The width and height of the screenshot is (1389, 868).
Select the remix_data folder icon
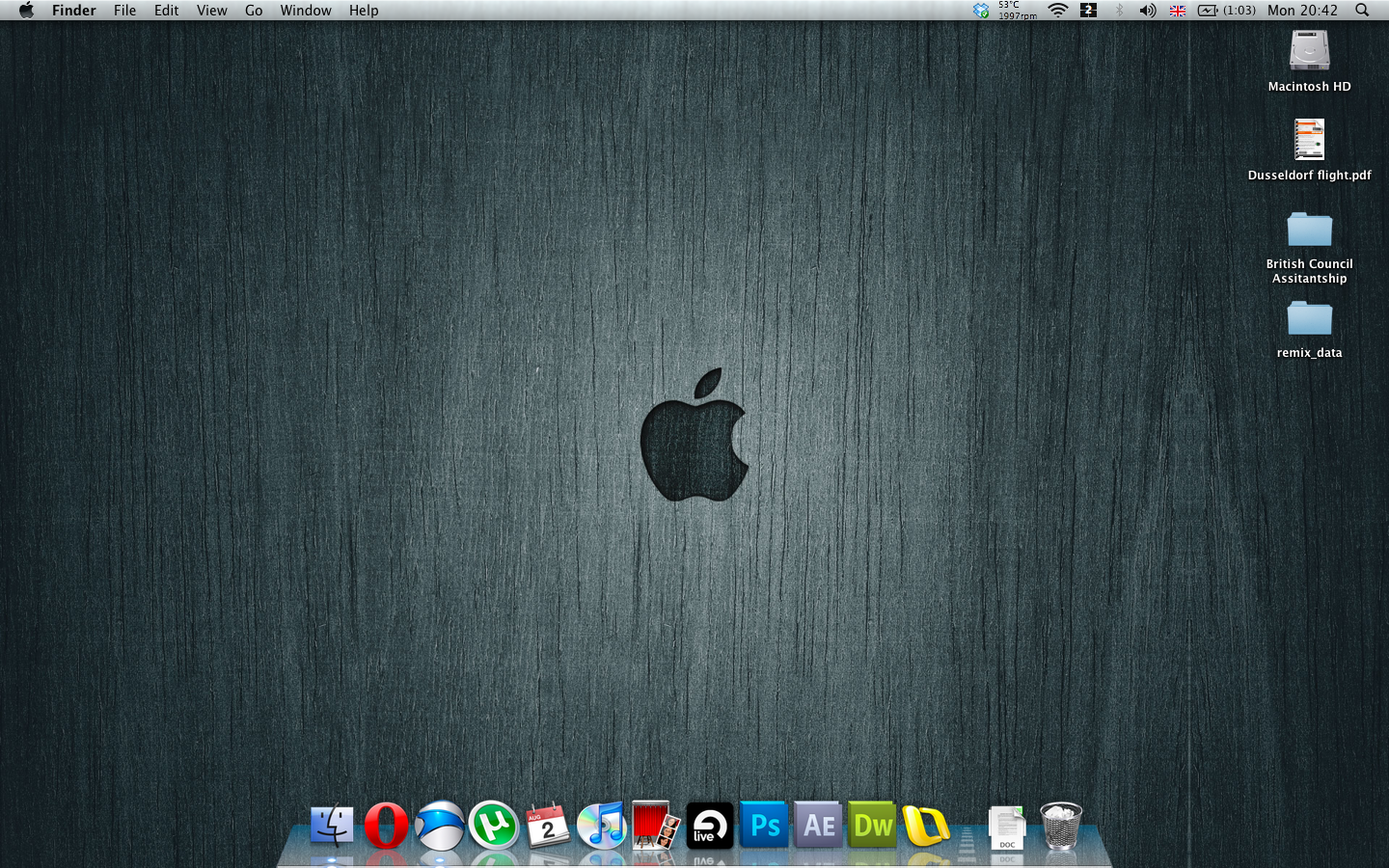pos(1310,318)
